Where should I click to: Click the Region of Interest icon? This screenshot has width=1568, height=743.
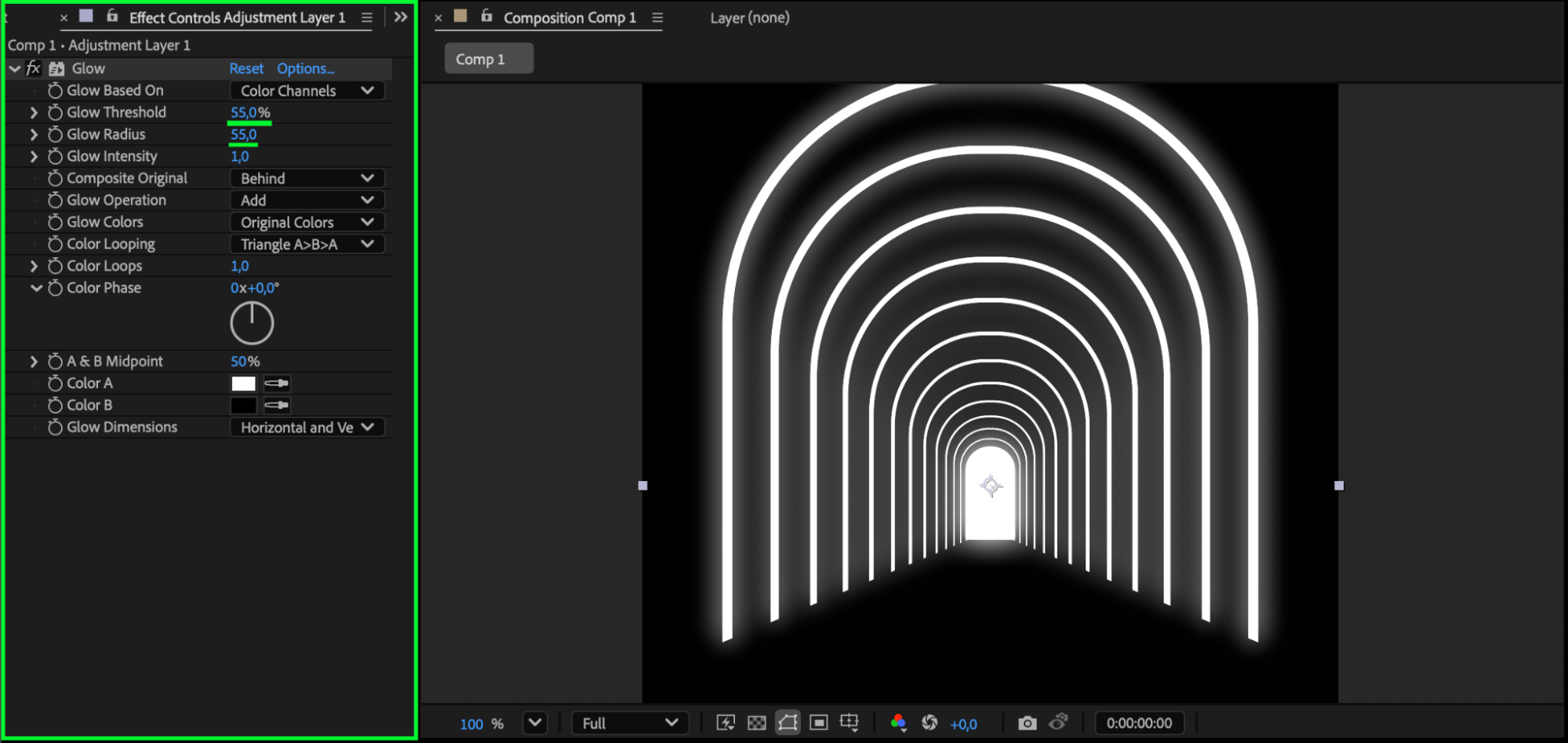(818, 723)
